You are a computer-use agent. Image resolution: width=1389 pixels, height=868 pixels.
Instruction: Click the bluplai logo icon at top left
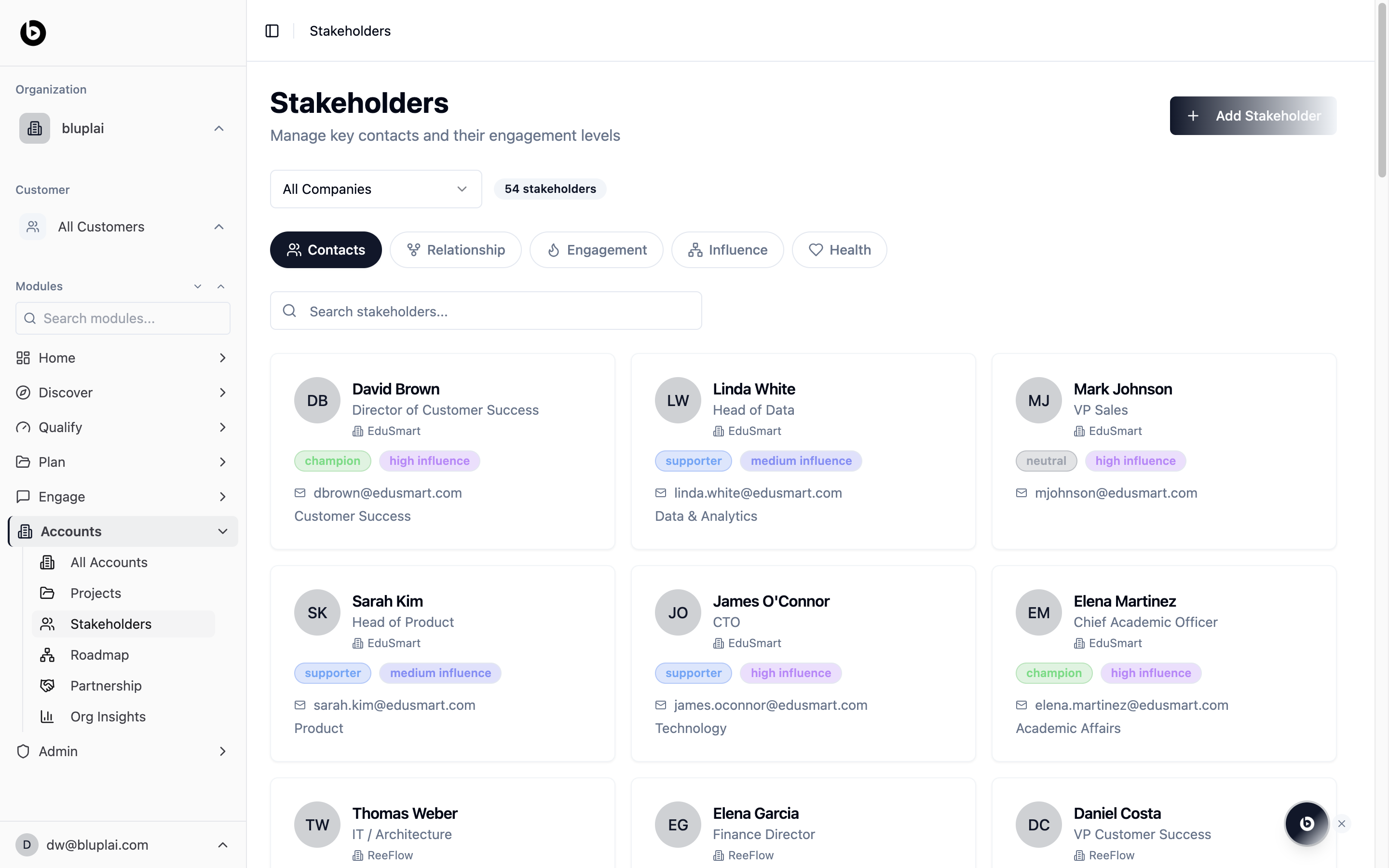(33, 33)
